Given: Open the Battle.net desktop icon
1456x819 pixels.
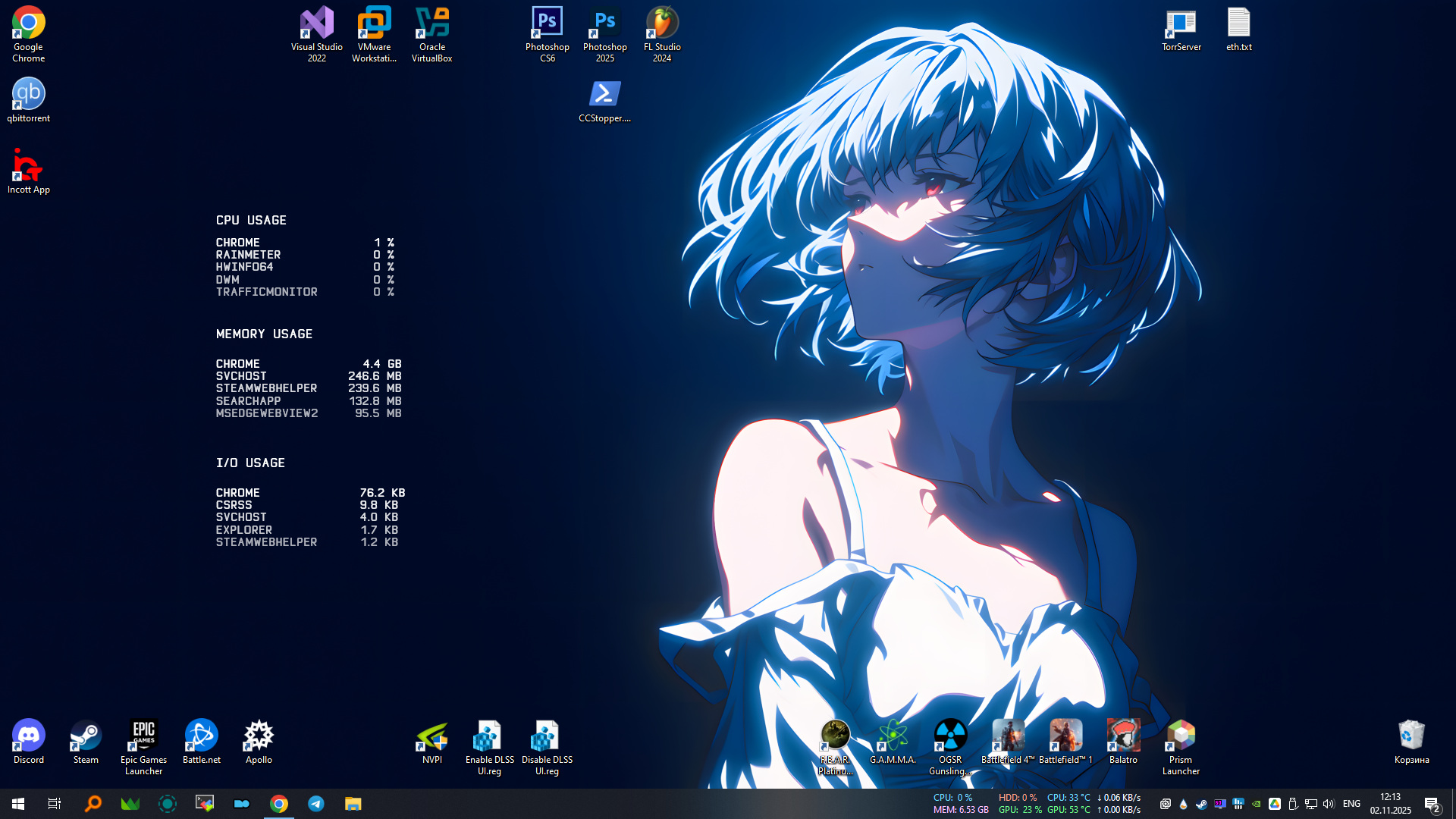Looking at the screenshot, I should (202, 736).
